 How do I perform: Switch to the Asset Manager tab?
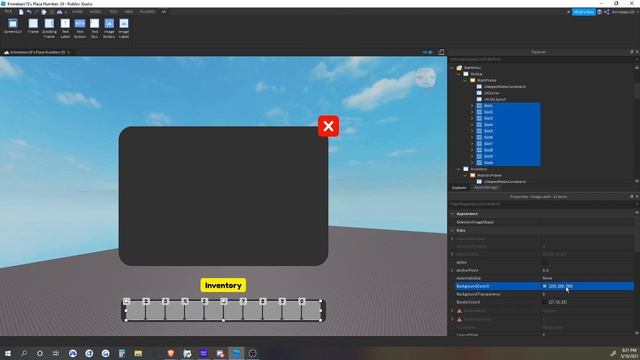tap(486, 187)
